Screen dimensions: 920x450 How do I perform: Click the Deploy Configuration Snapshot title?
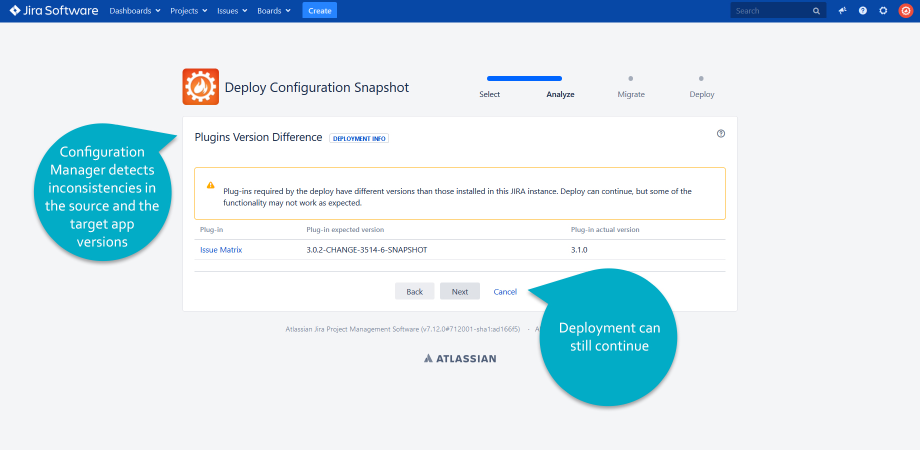point(317,87)
